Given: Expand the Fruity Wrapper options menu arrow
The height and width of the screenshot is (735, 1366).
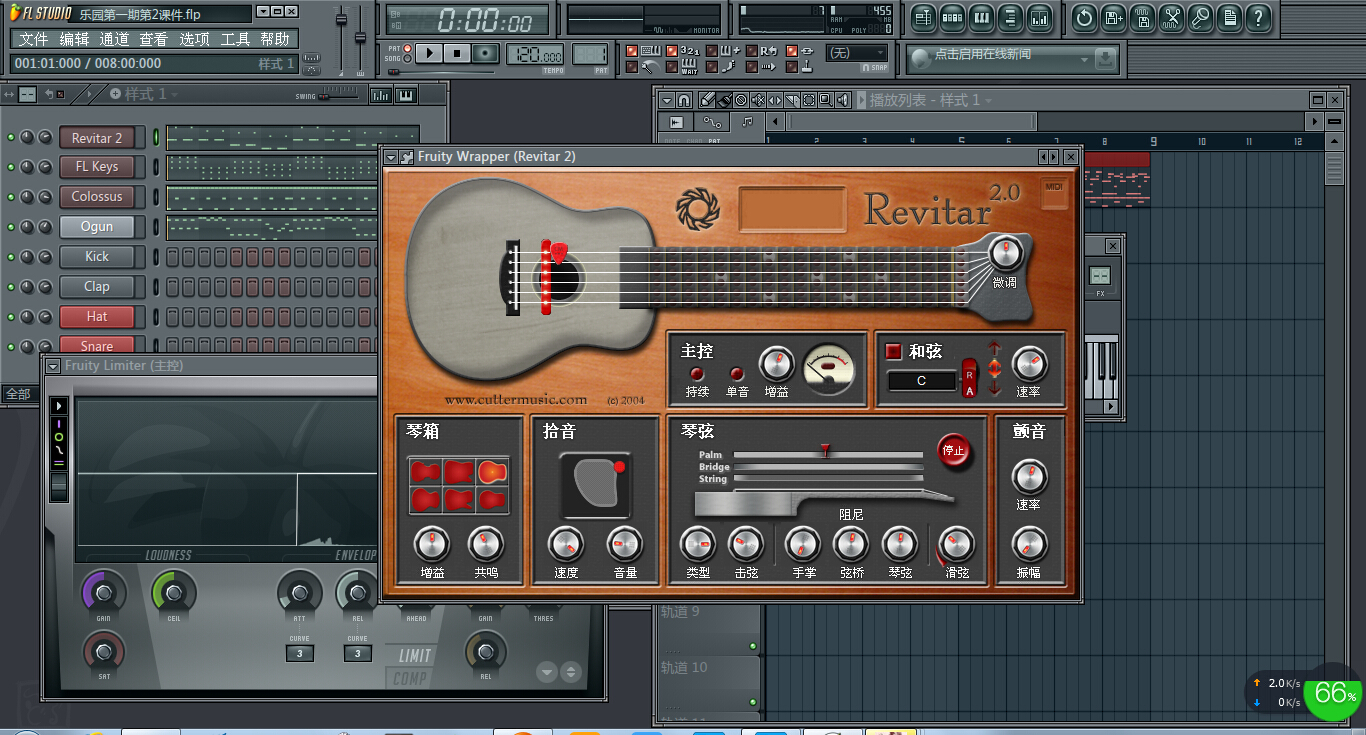Looking at the screenshot, I should (x=390, y=157).
